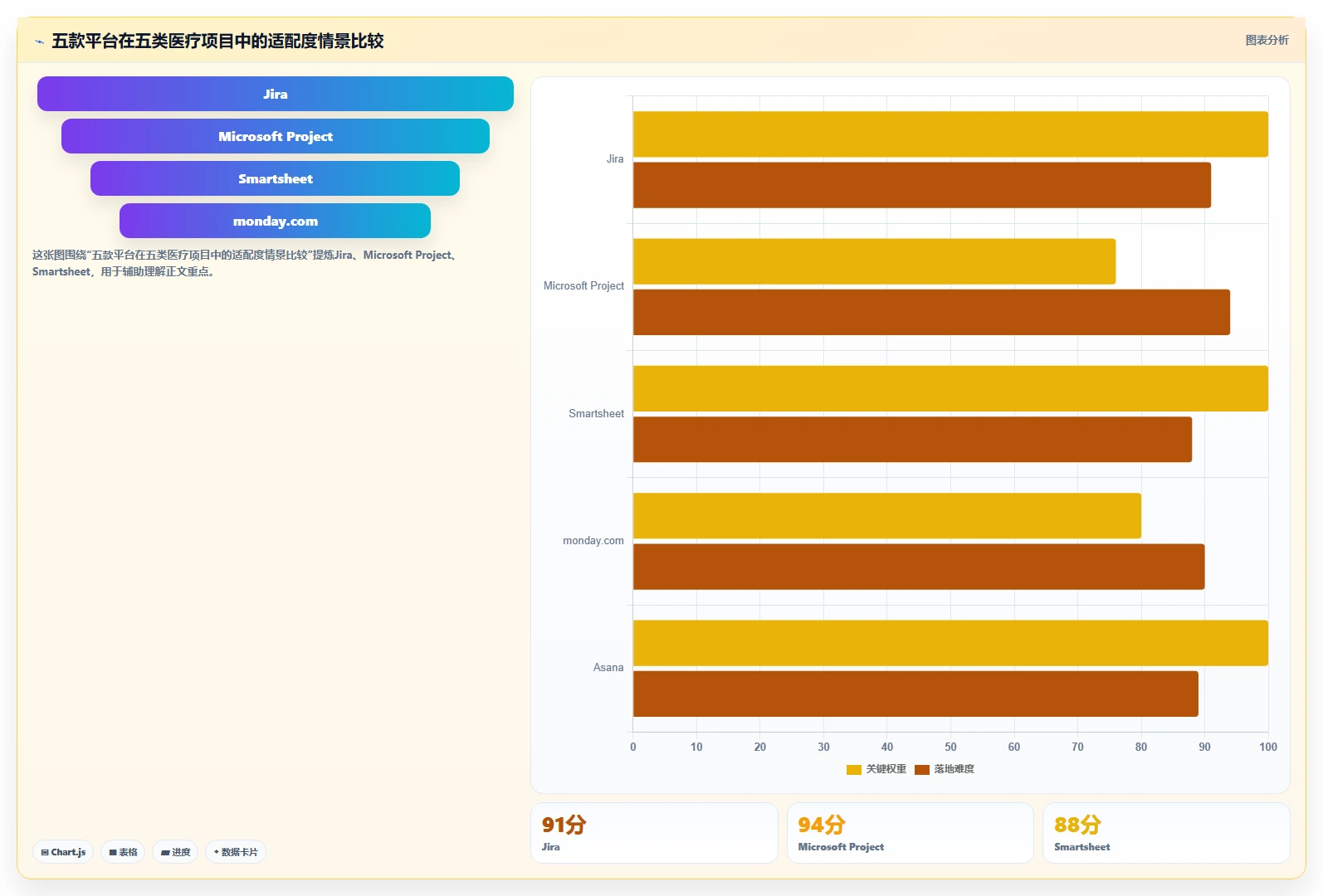Toggle the 关键权重 legend swatch
Viewport: 1323px width, 896px height.
854,770
